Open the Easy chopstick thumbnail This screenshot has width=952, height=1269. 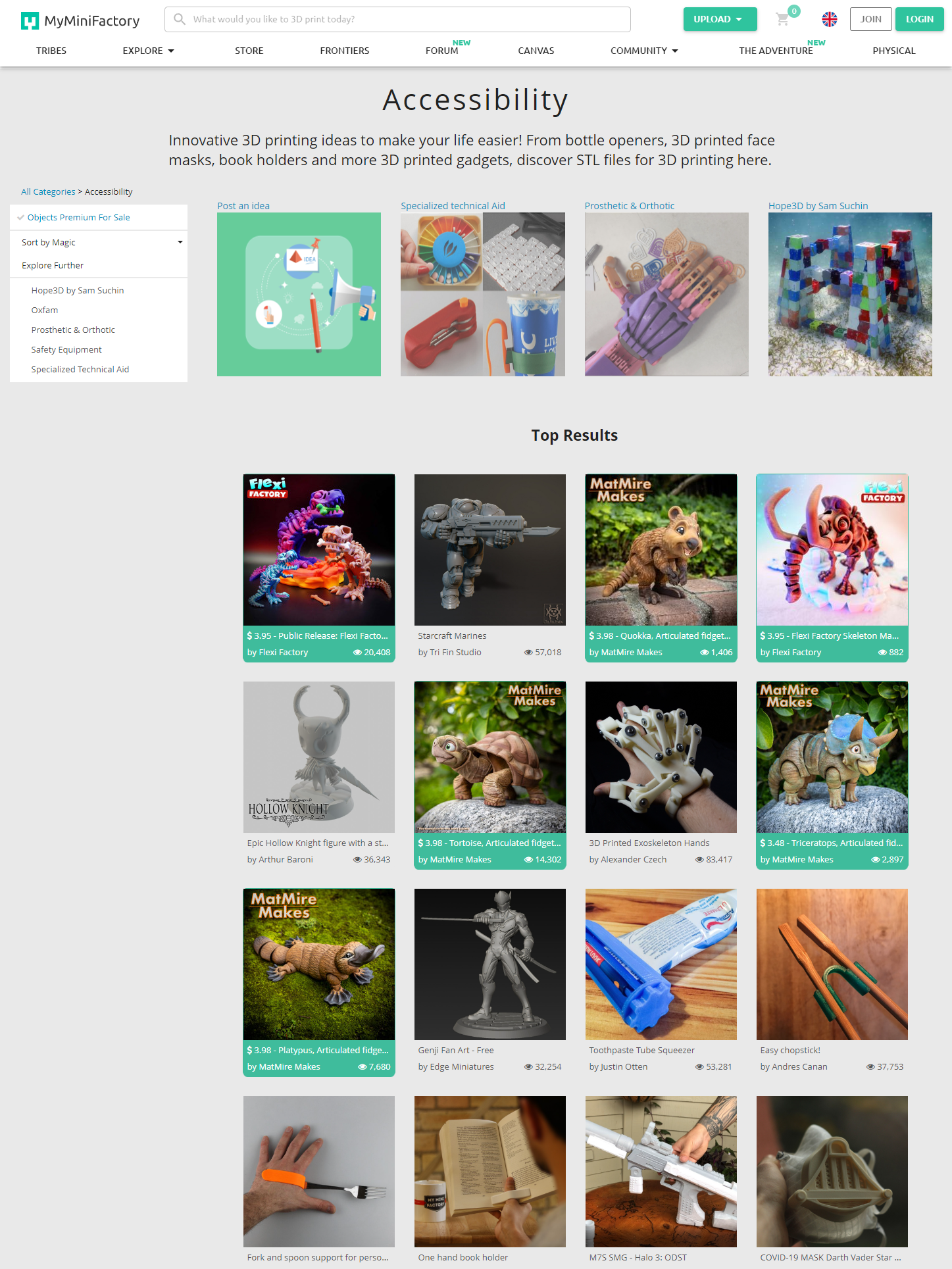coord(832,964)
